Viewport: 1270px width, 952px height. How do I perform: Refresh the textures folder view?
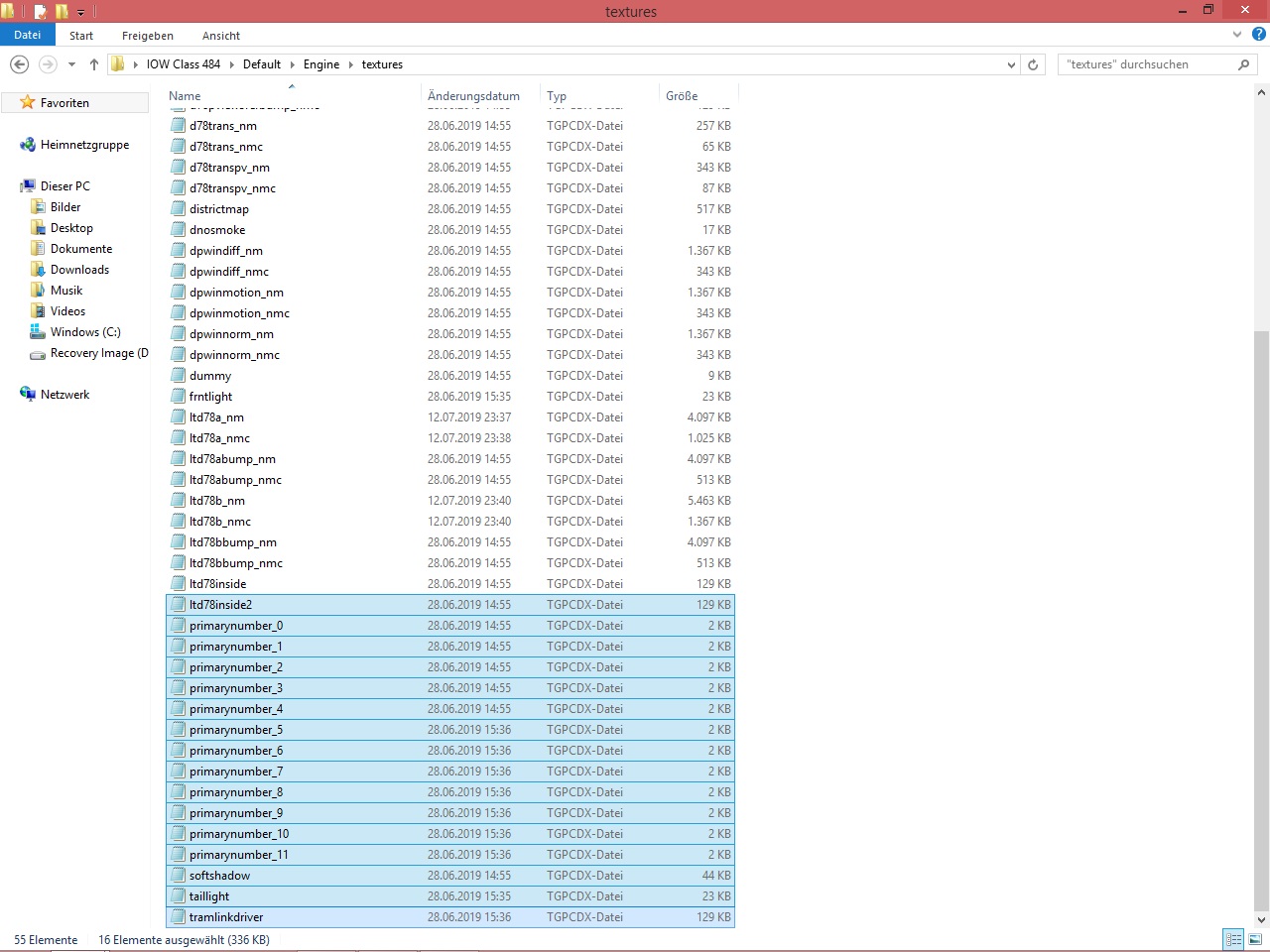point(1033,64)
